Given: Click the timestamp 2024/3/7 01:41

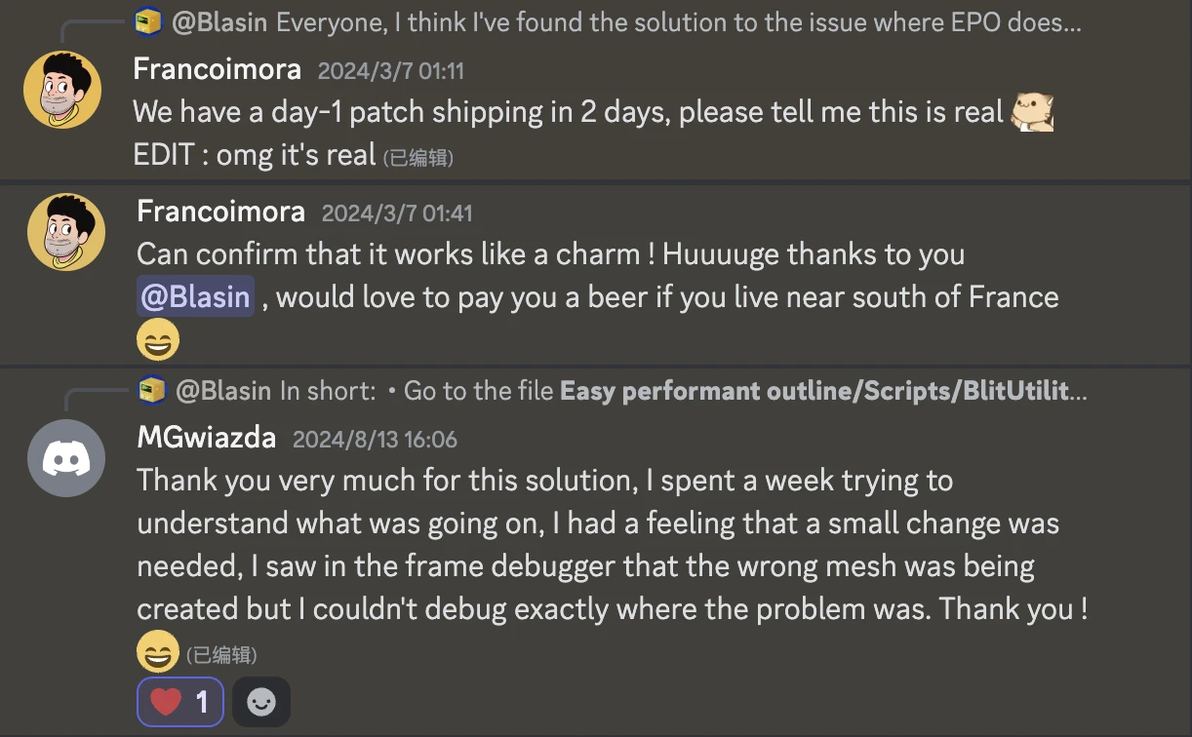Looking at the screenshot, I should coord(397,212).
